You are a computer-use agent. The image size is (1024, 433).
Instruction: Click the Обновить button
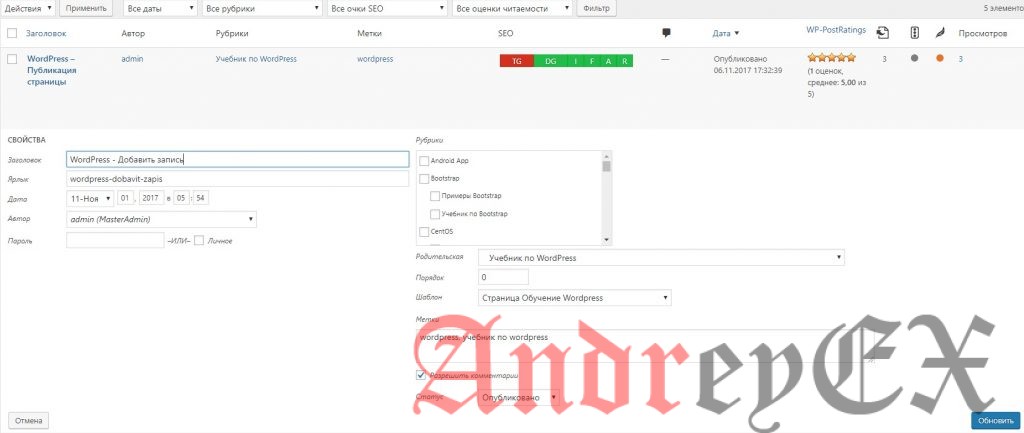tap(995, 421)
